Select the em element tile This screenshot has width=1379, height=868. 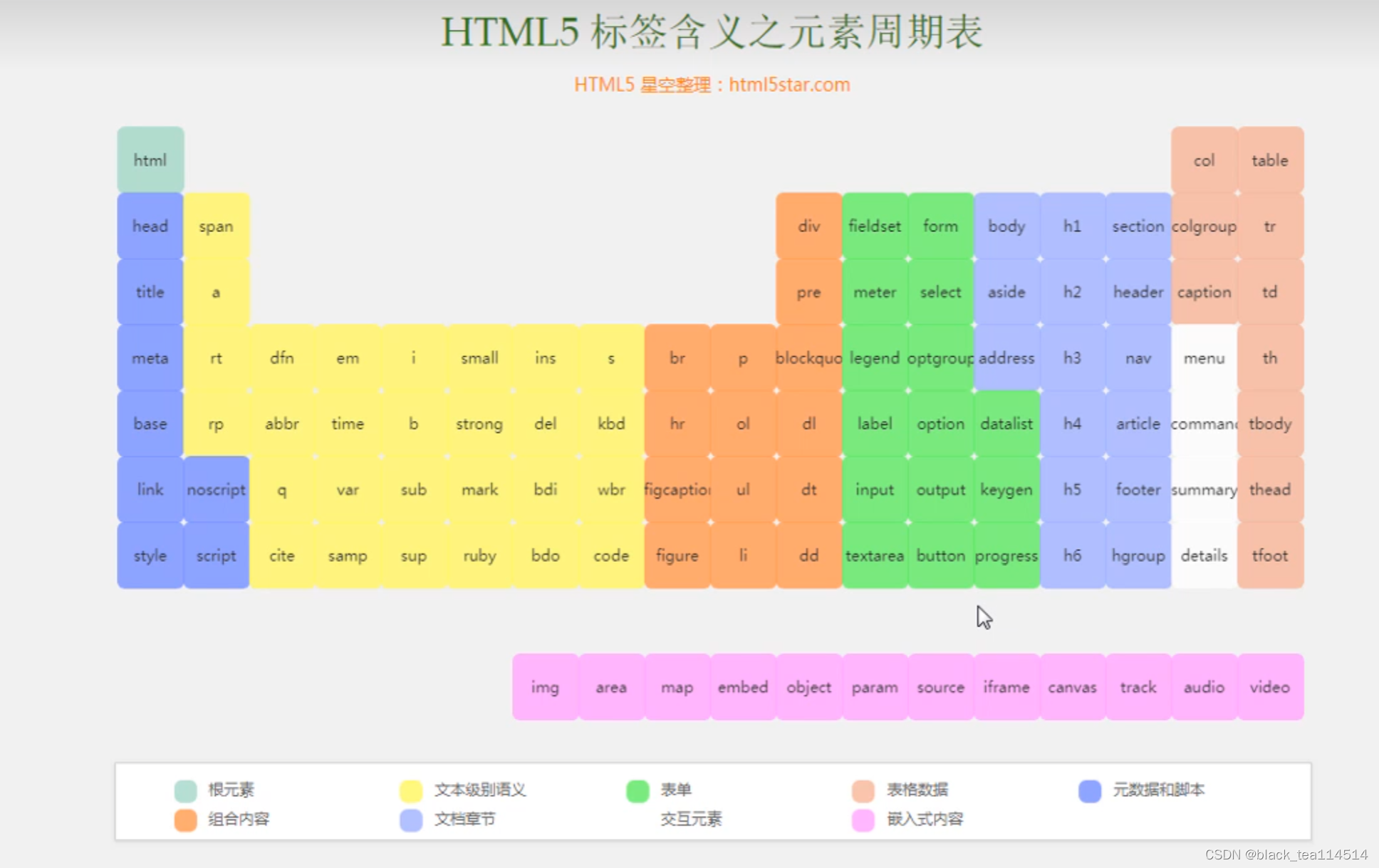[348, 357]
